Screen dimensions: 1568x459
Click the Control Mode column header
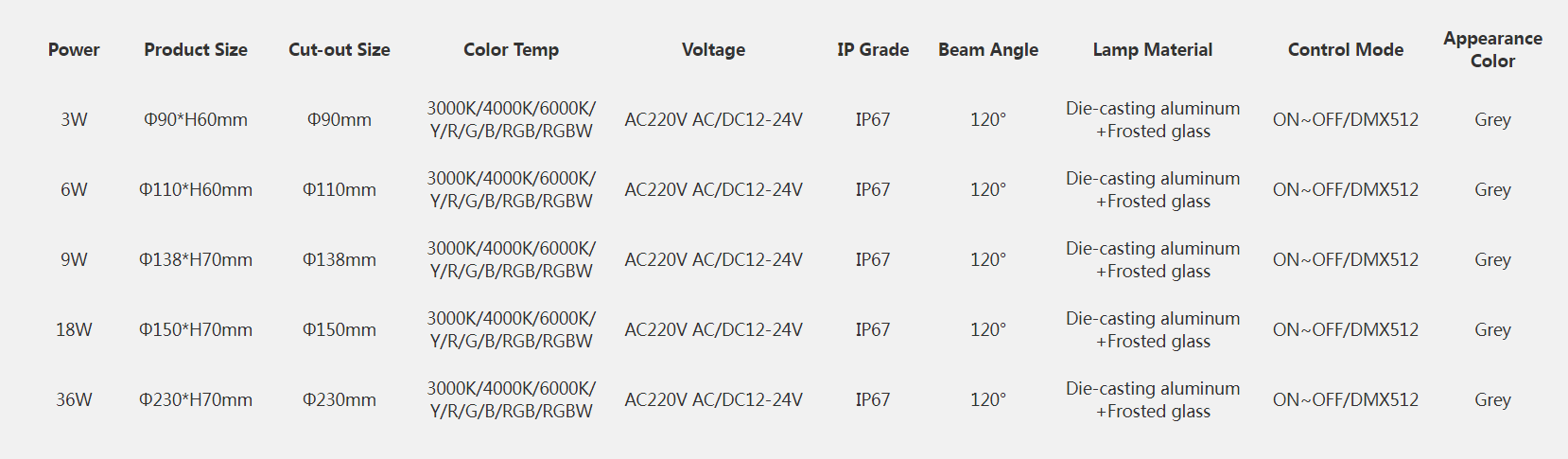tap(1346, 50)
